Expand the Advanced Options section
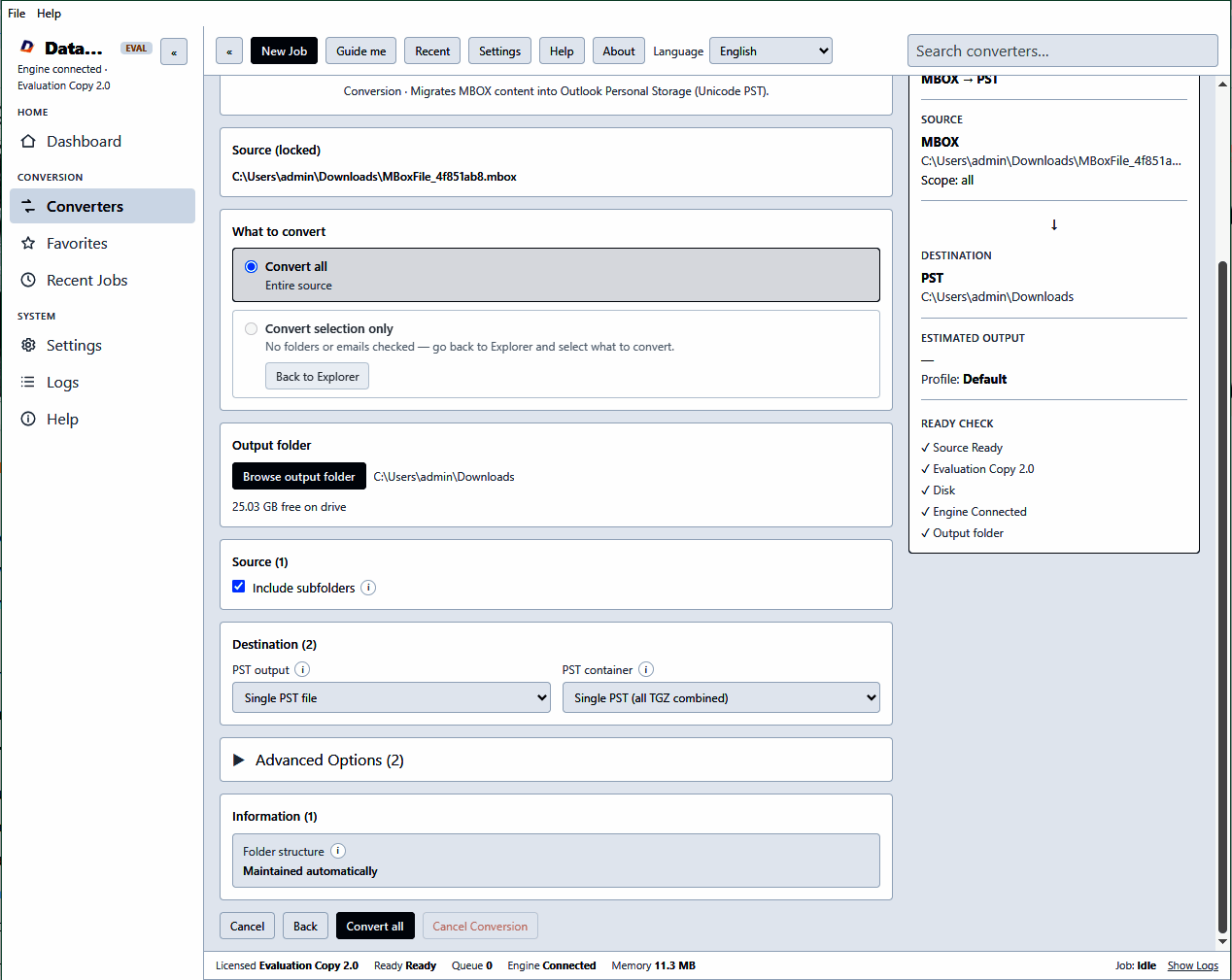Viewport: 1232px width, 980px height. click(x=556, y=760)
